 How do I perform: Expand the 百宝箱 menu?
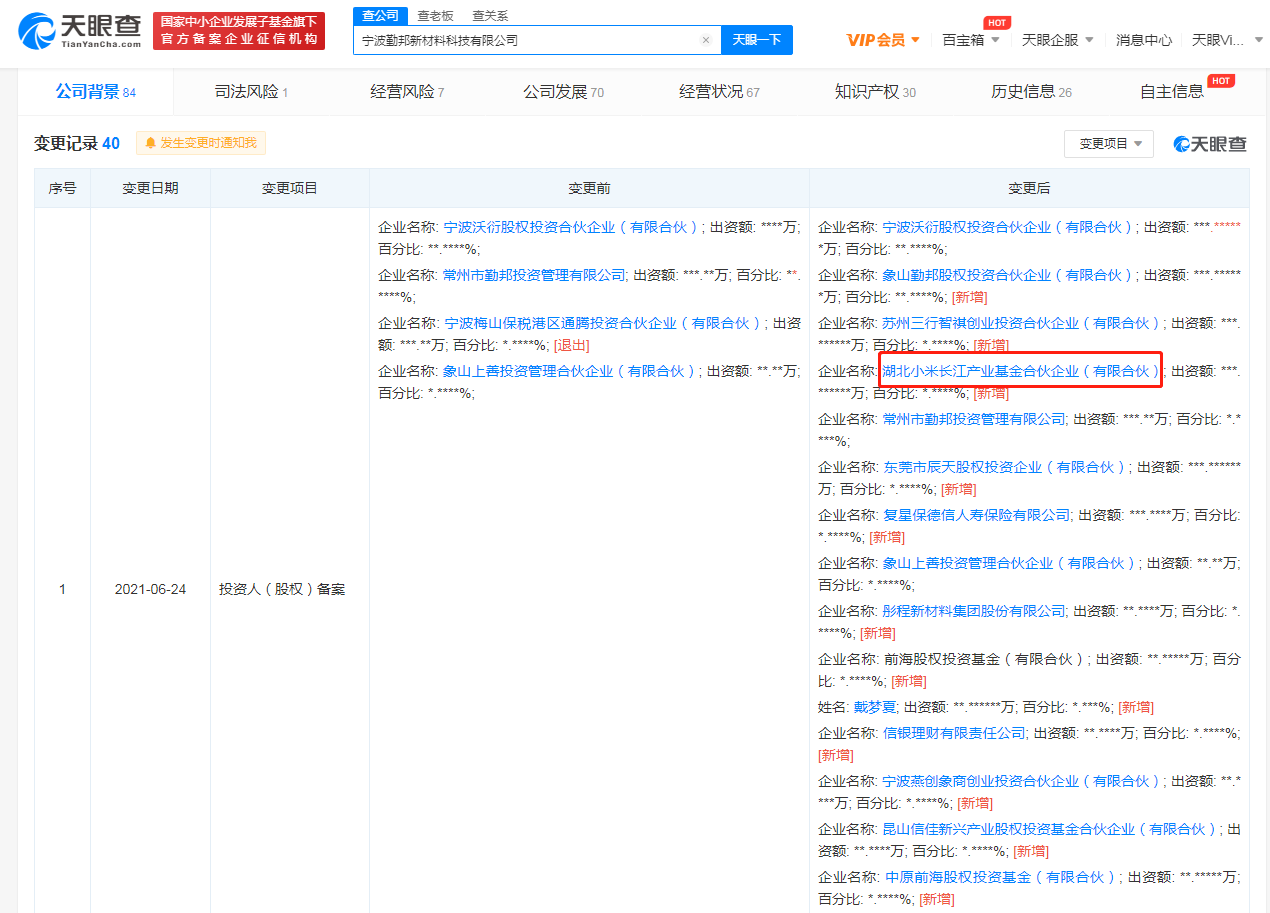pyautogui.click(x=970, y=40)
